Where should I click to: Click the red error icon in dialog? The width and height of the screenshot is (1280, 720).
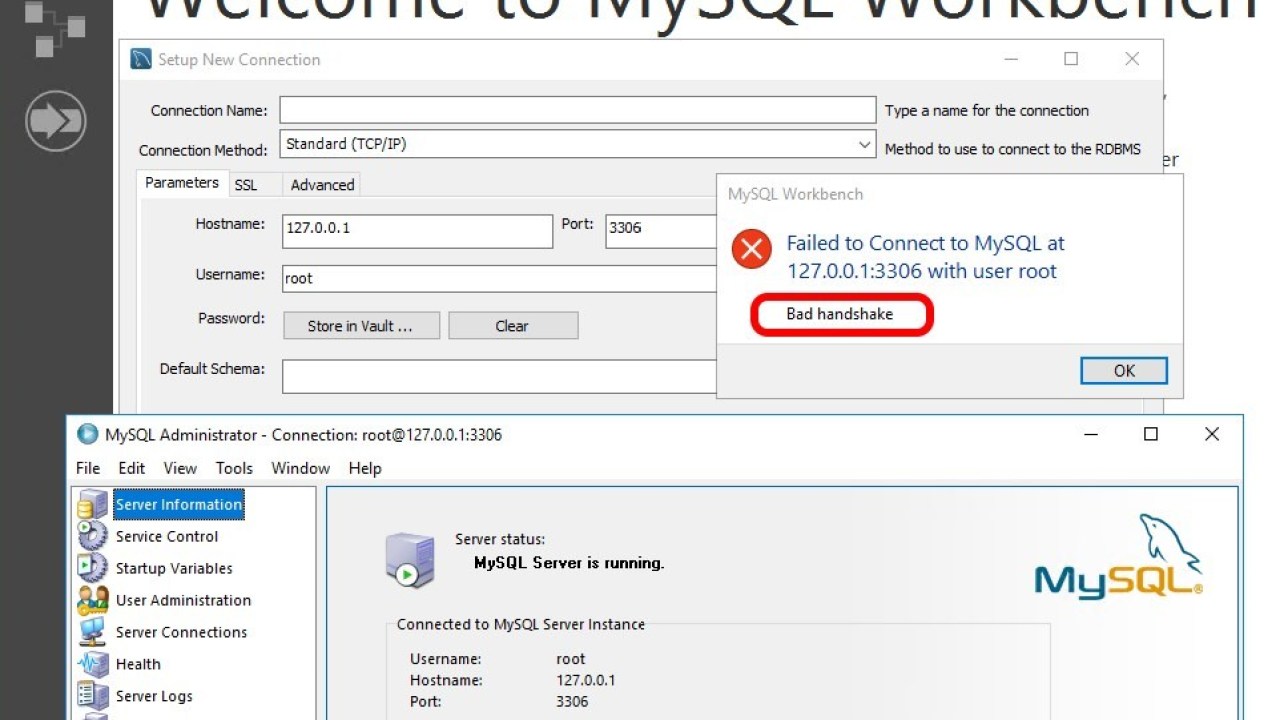tap(751, 249)
